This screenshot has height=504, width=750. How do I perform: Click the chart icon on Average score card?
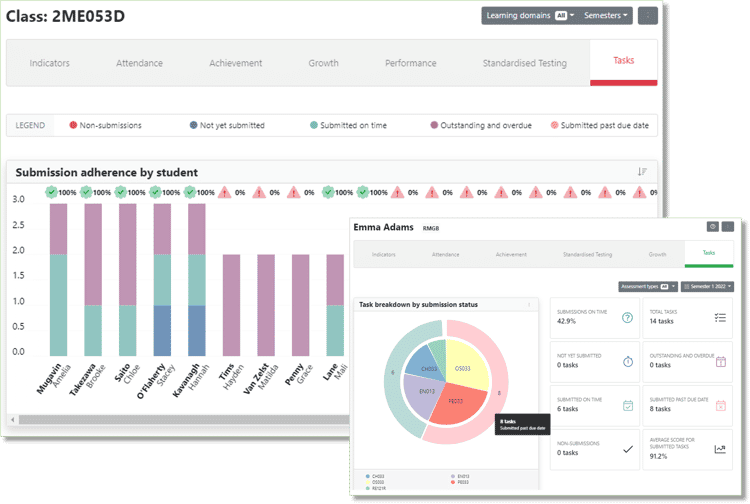[x=720, y=449]
